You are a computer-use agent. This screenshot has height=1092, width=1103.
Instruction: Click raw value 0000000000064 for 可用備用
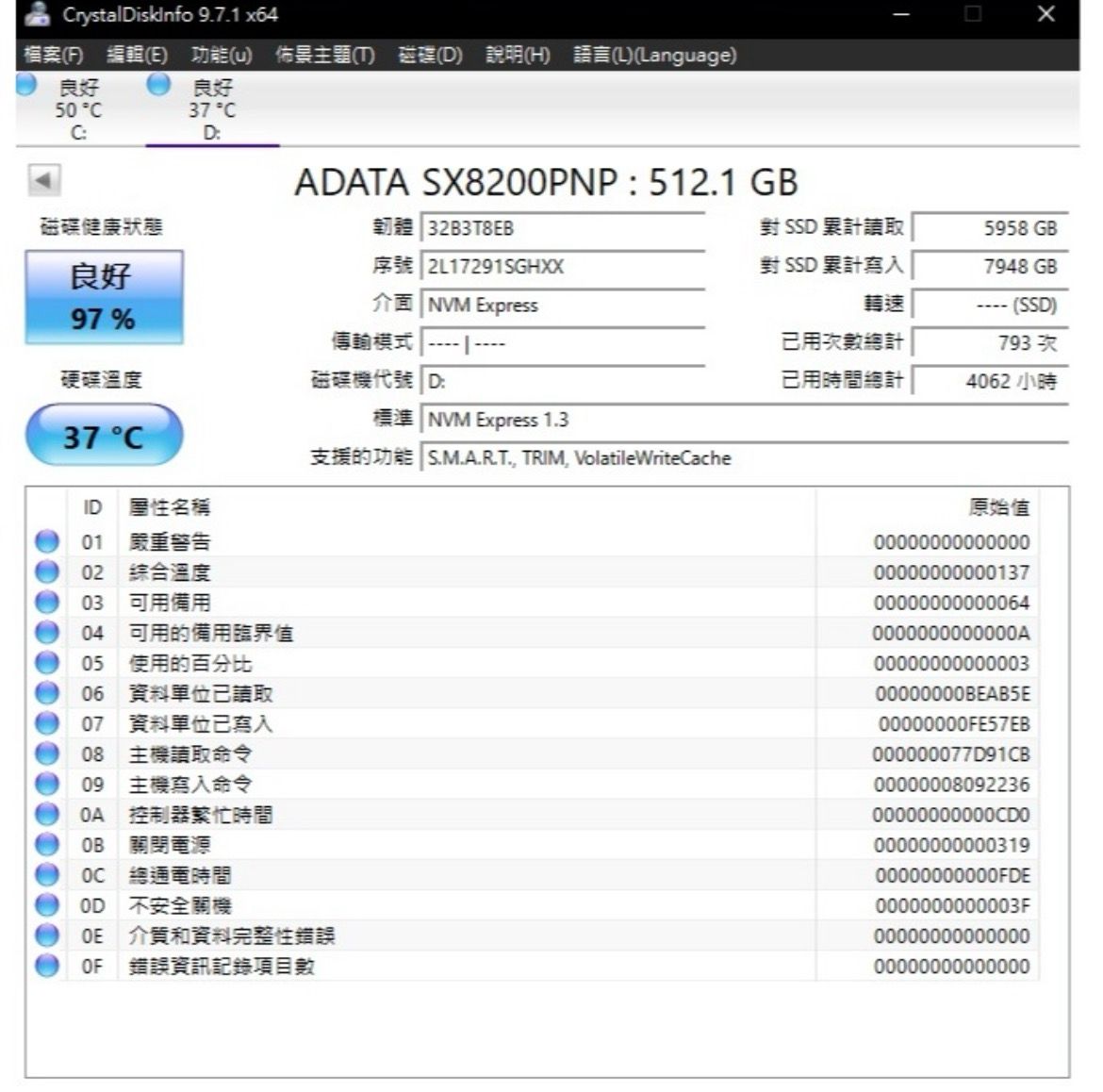952,603
